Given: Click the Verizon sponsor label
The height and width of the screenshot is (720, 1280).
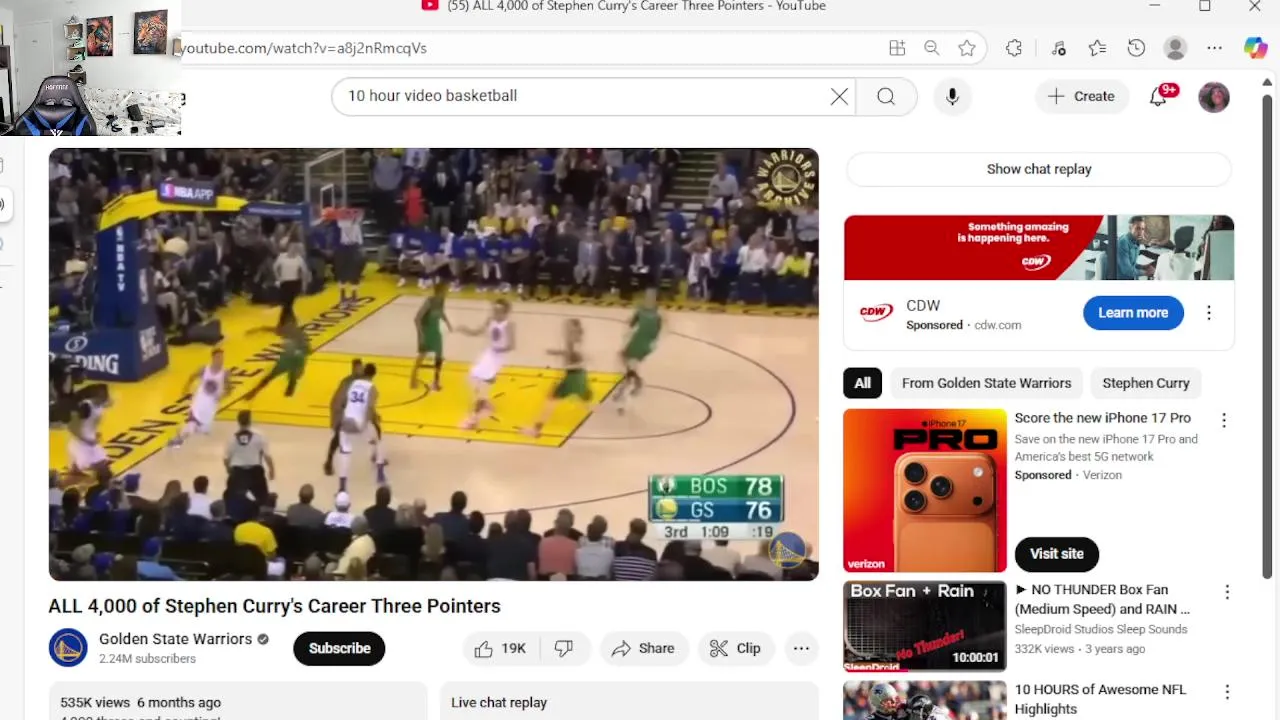Looking at the screenshot, I should (1102, 476).
